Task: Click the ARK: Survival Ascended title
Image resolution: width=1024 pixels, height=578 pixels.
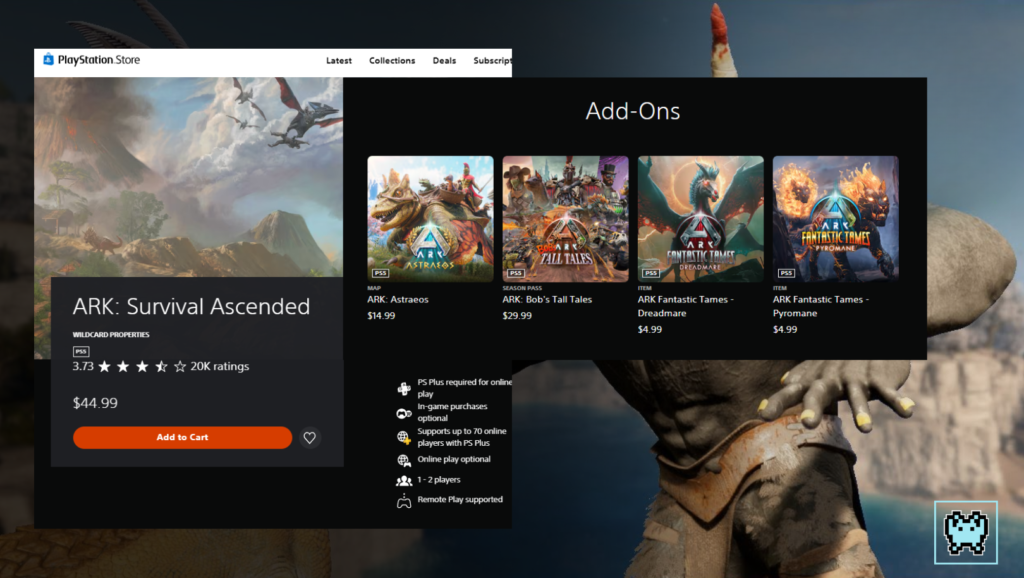Action: pyautogui.click(x=191, y=306)
